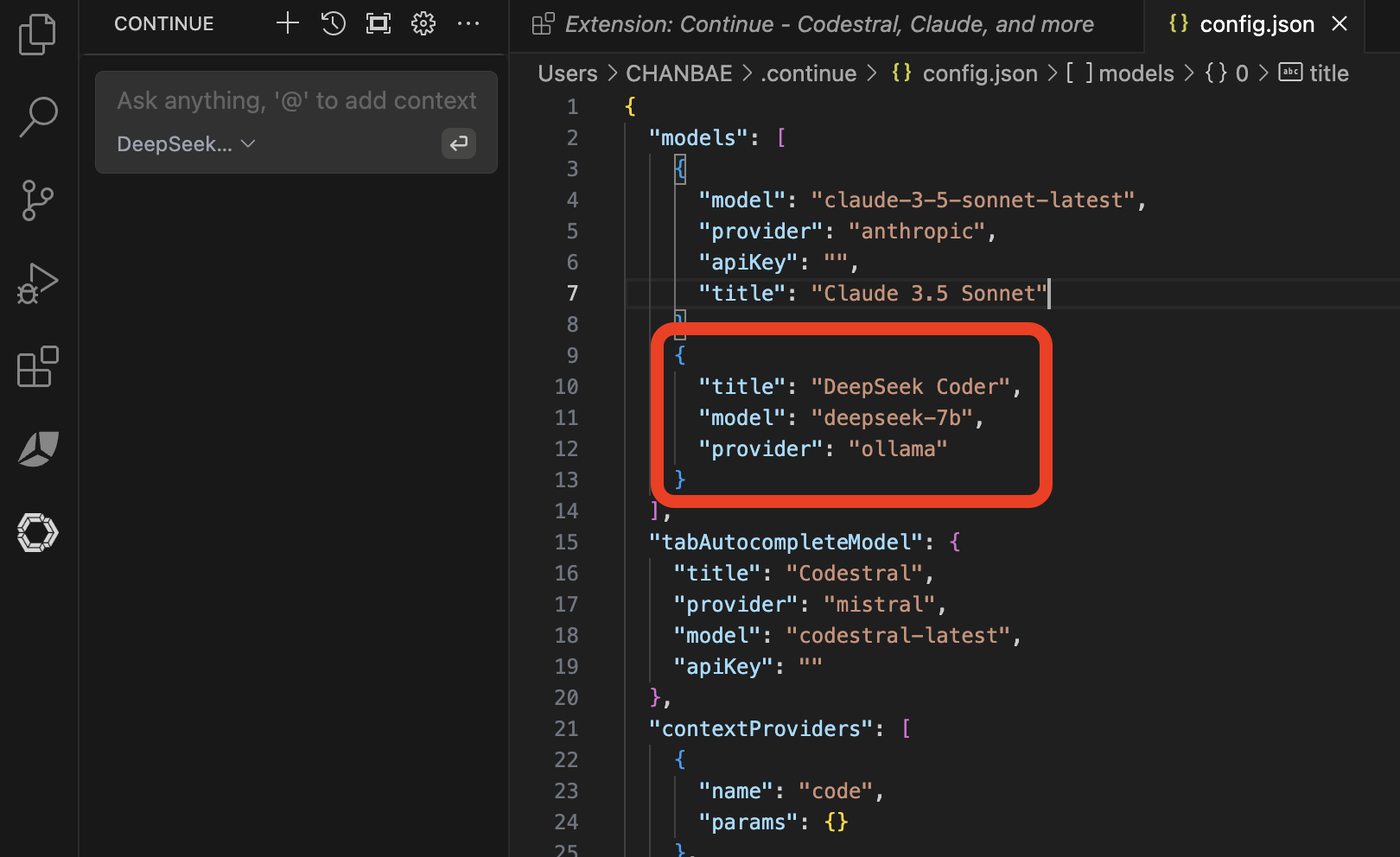Click the "tabAutocompleteModel" key
Screen dimensions: 1400x857
click(786, 542)
